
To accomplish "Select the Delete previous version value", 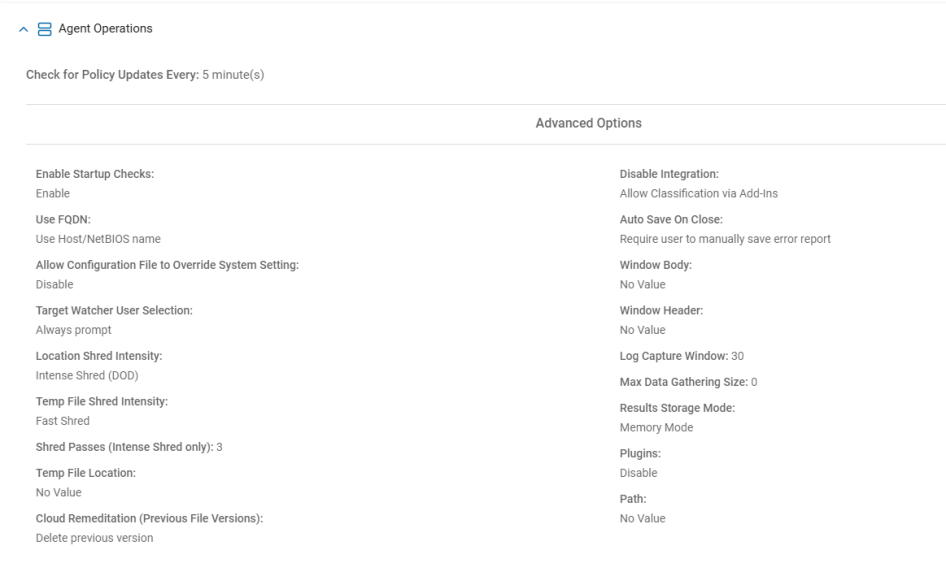I will tap(95, 538).
